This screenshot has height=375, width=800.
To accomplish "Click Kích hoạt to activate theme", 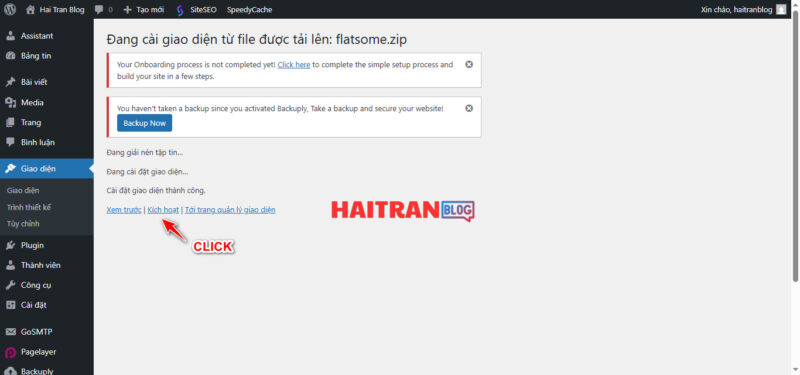I will click(163, 210).
